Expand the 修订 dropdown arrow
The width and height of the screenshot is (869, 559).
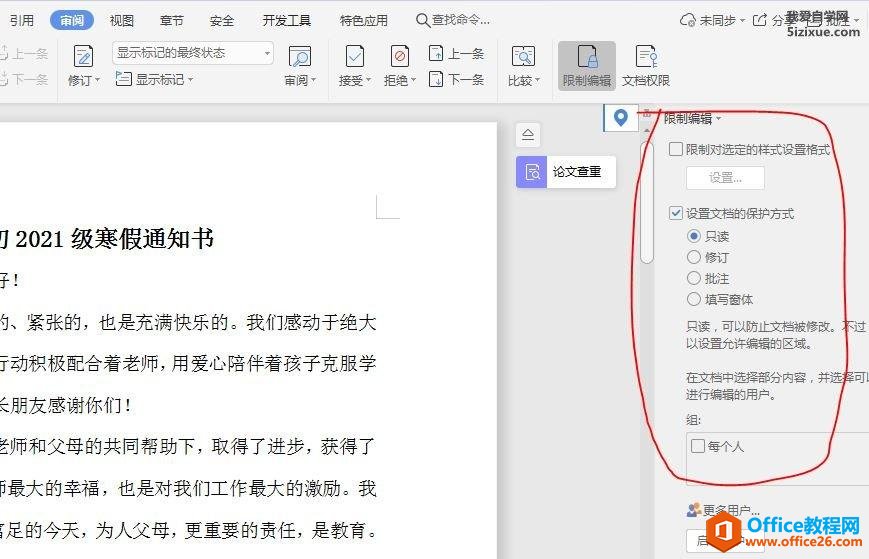(98, 80)
